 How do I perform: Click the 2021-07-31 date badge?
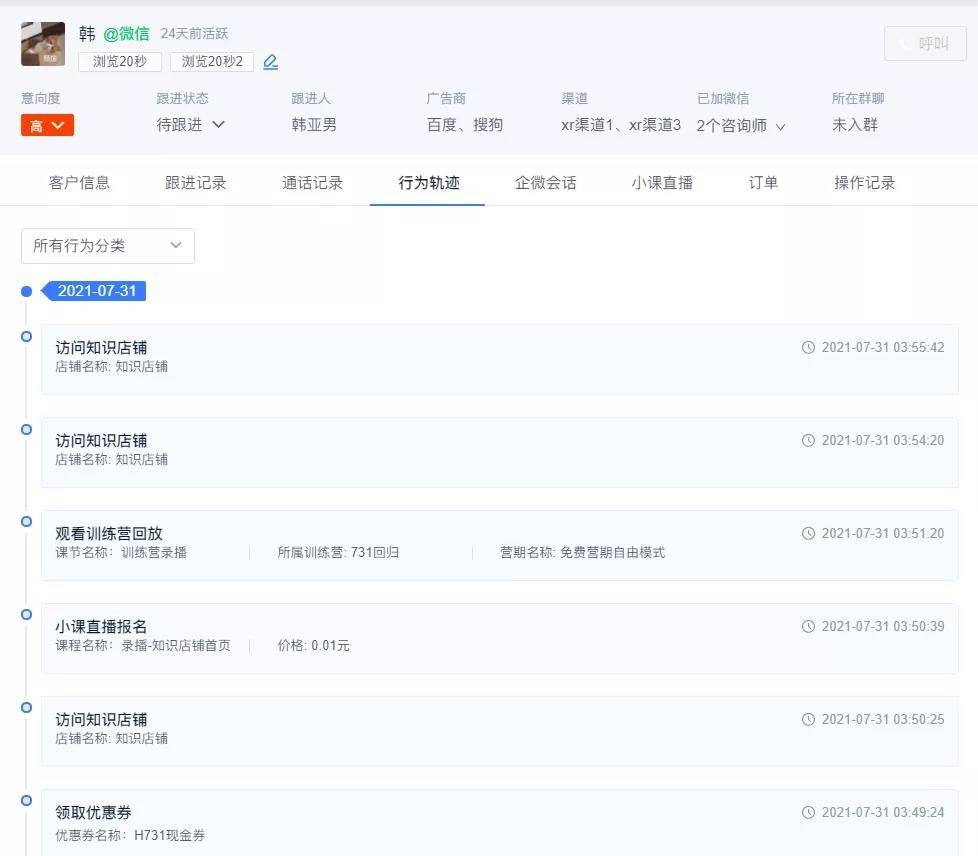(x=95, y=291)
